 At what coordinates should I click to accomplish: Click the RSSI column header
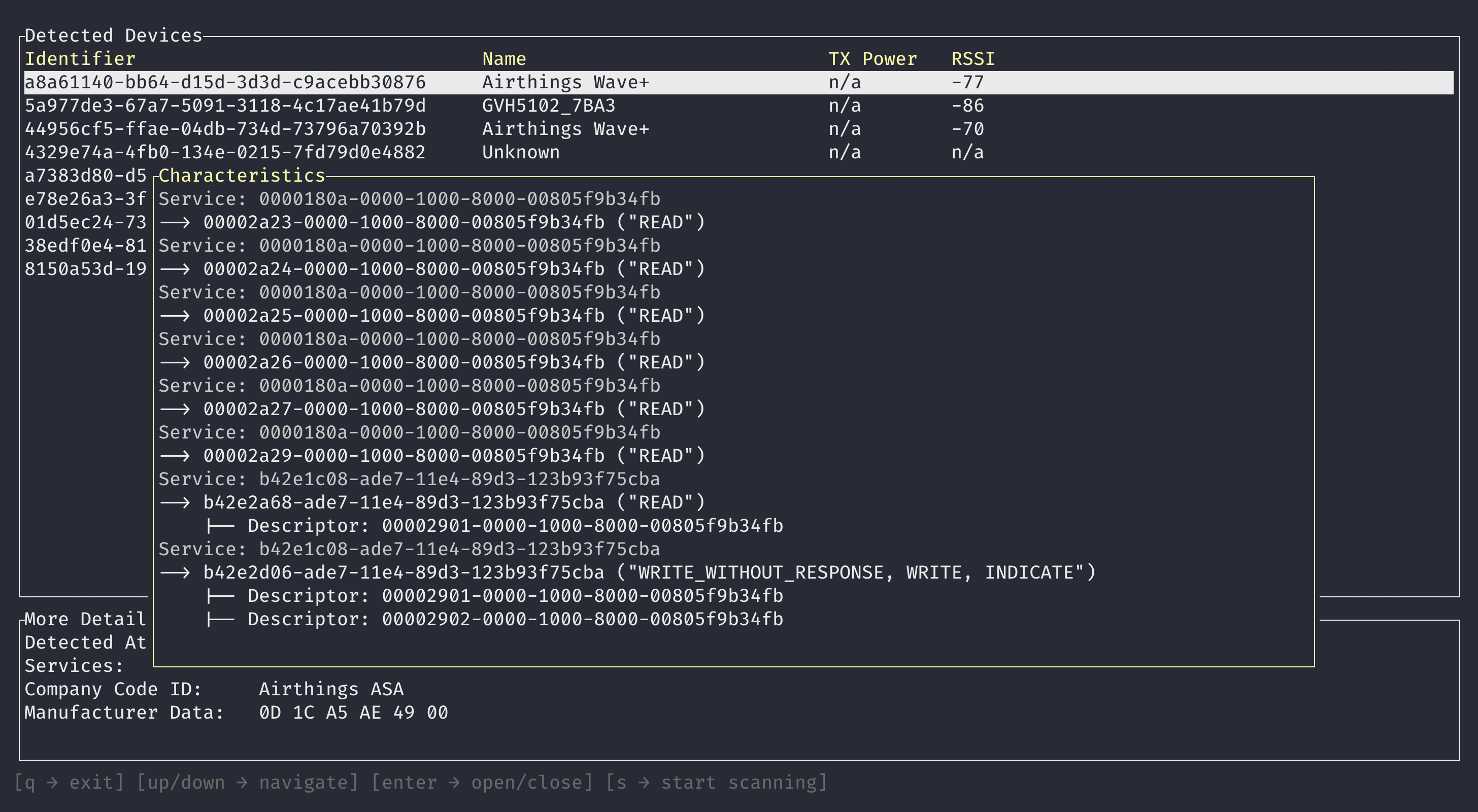click(x=972, y=59)
